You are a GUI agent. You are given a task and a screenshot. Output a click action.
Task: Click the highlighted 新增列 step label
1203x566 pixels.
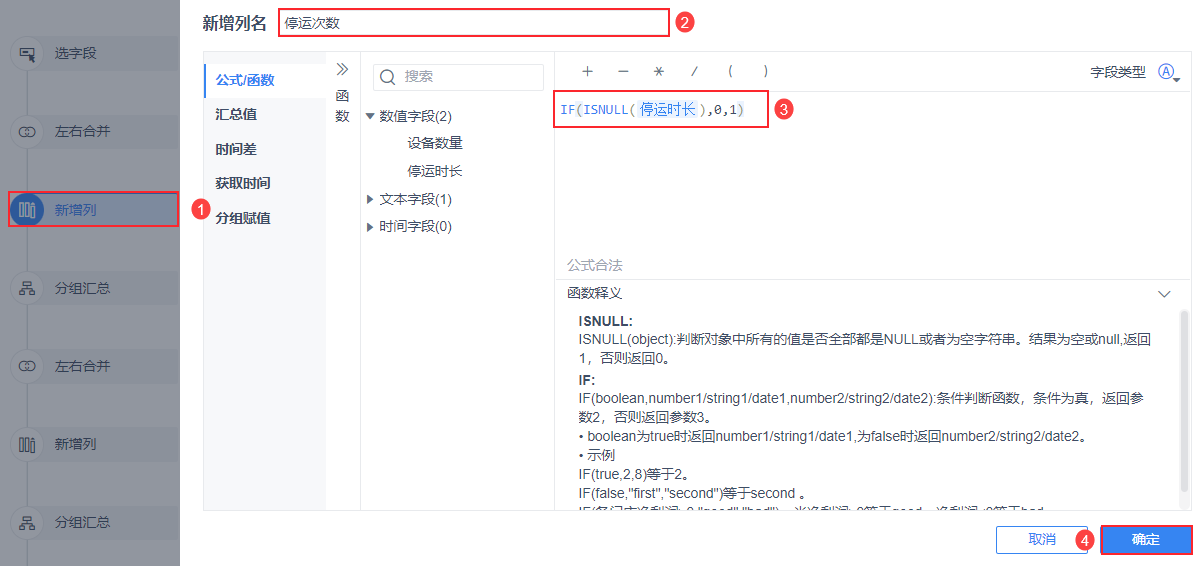click(x=76, y=210)
